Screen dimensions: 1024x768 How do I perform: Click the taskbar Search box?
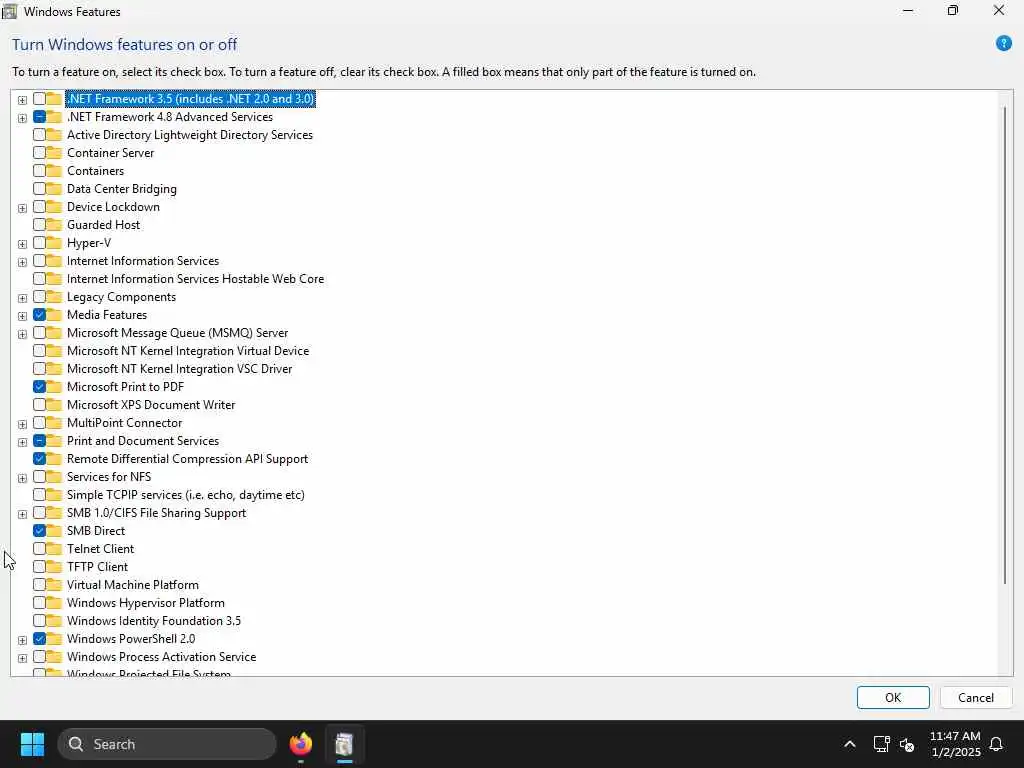167,744
